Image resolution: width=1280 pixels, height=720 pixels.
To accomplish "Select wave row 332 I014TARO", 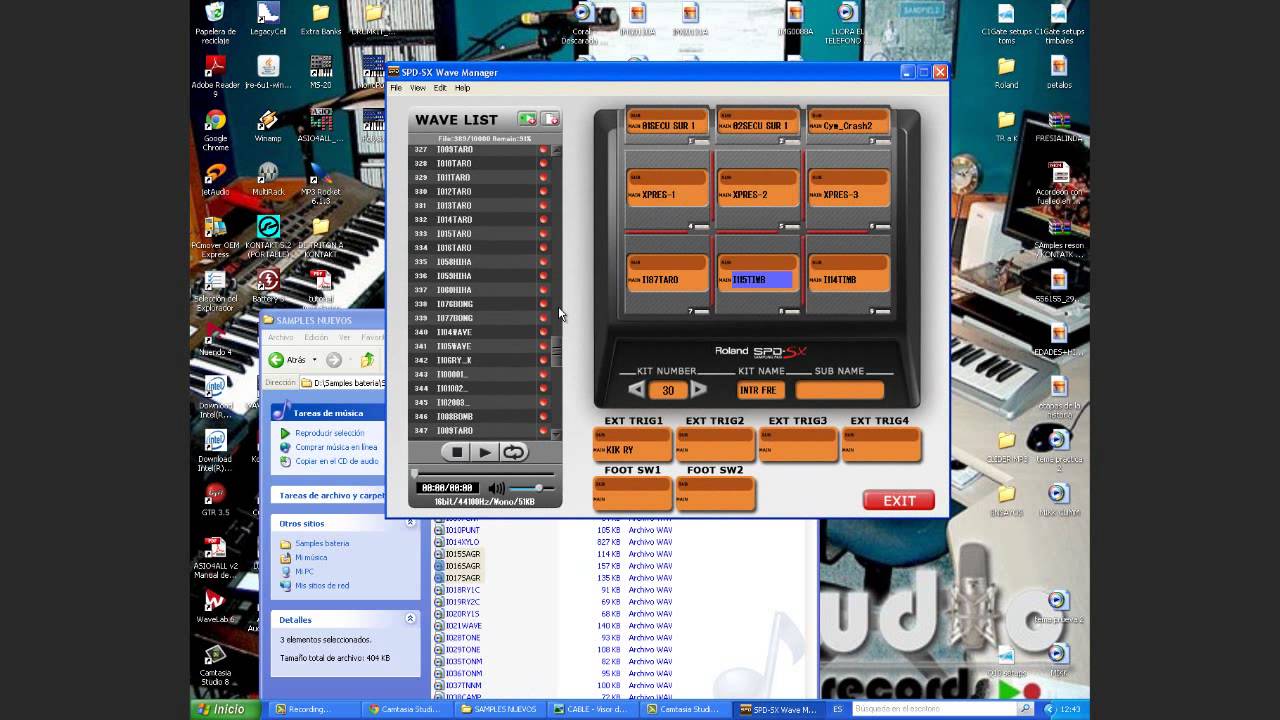I will tap(479, 219).
